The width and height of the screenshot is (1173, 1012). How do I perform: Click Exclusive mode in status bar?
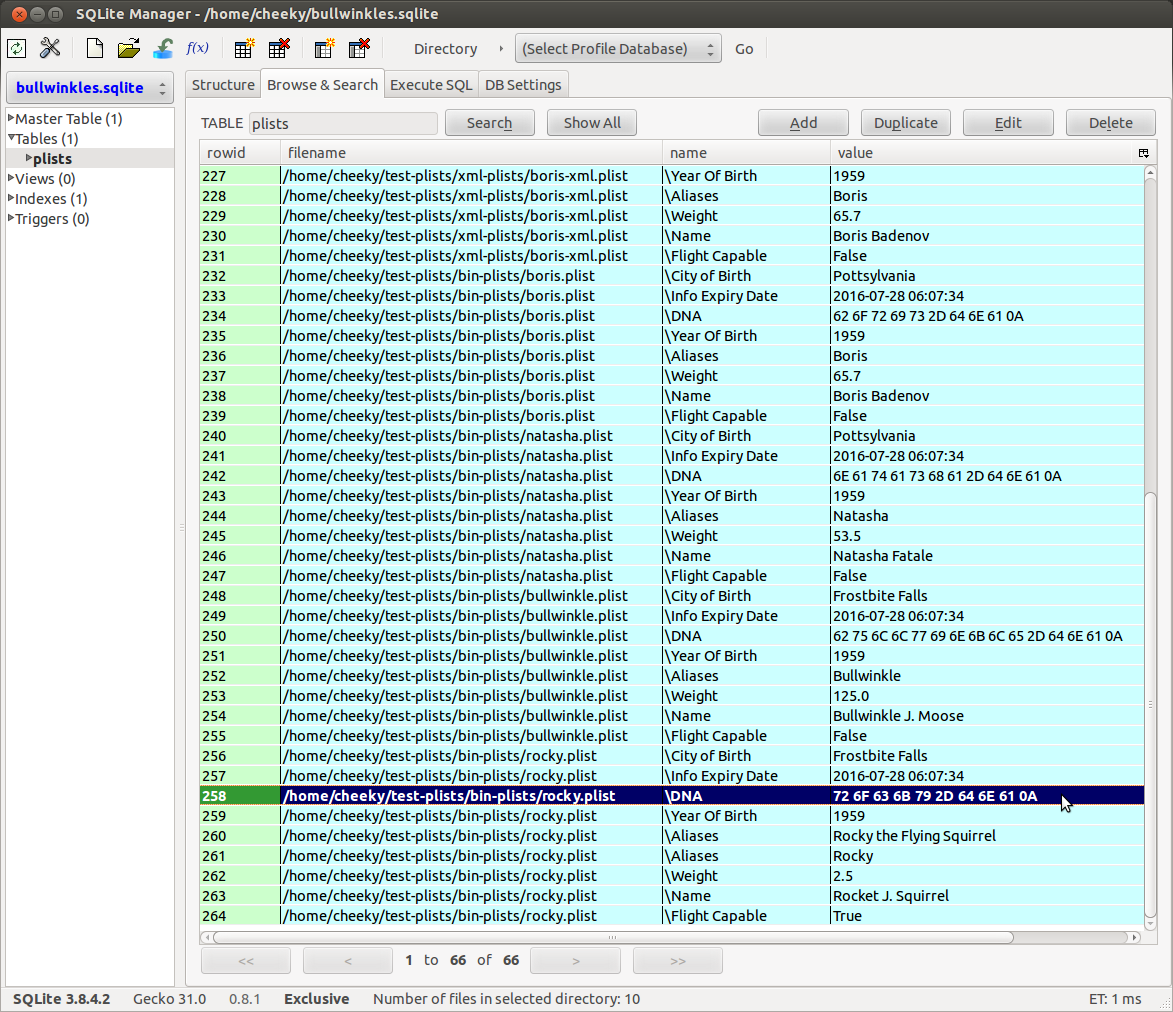(x=316, y=999)
